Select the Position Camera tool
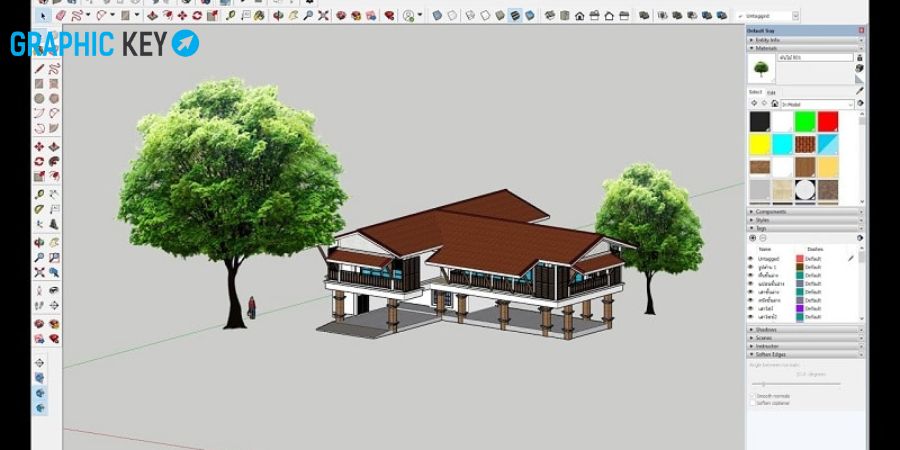The width and height of the screenshot is (900, 450). [39, 290]
